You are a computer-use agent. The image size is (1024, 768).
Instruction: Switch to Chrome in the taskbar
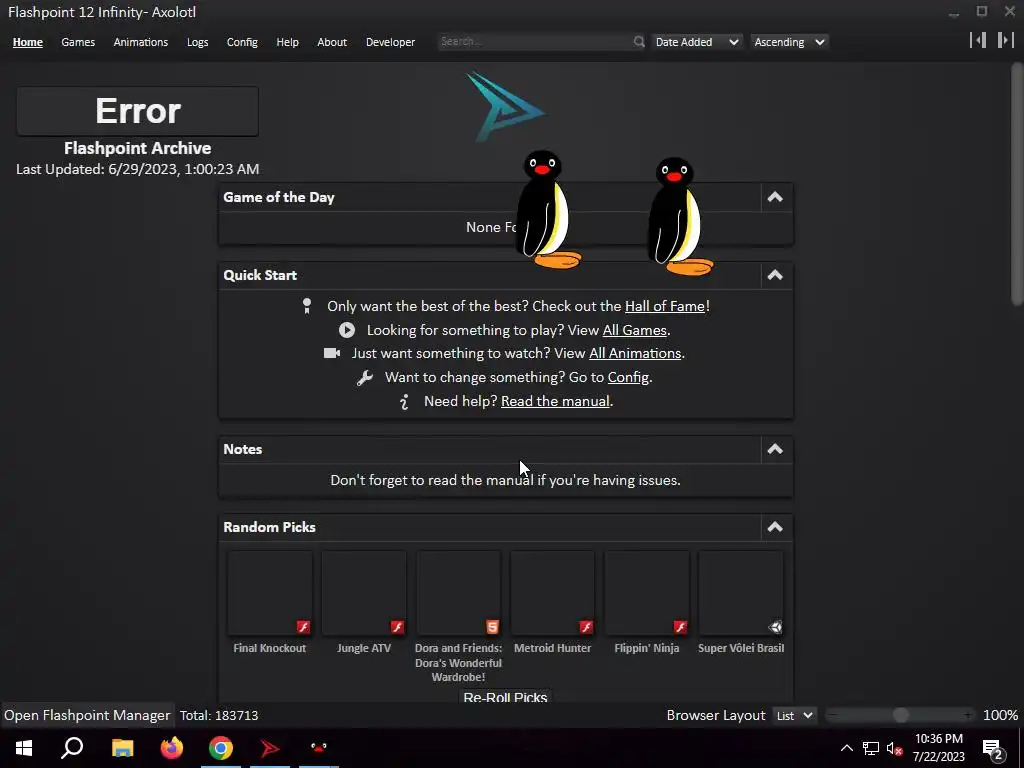pos(221,748)
